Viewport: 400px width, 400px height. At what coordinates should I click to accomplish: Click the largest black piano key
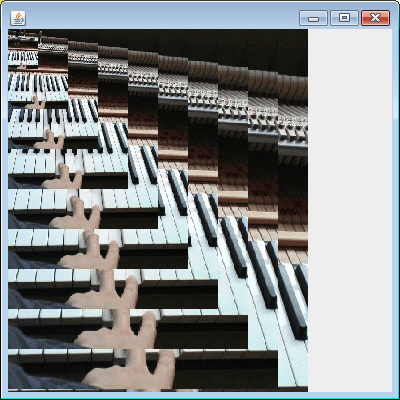[x=292, y=300]
